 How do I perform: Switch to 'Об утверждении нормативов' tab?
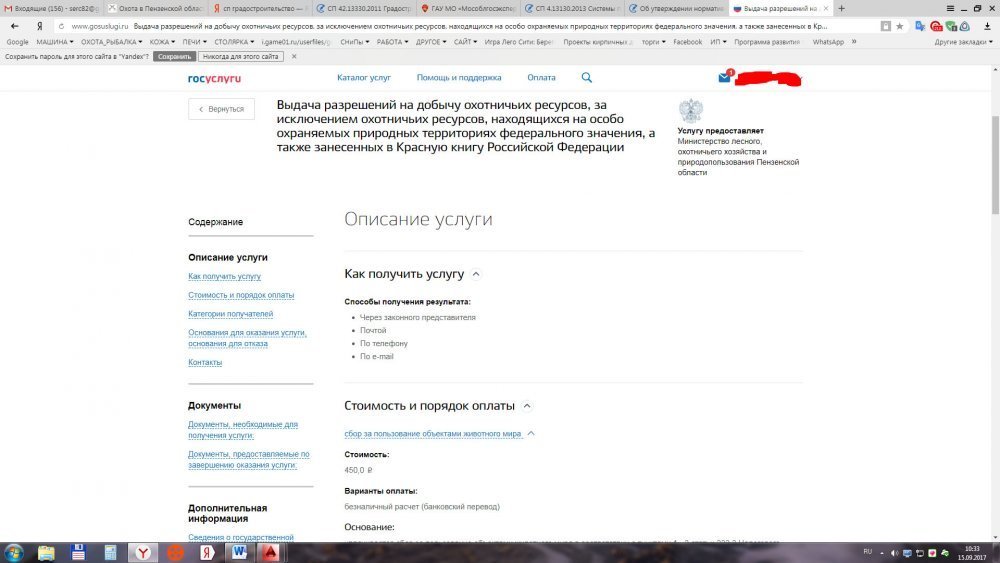click(675, 8)
